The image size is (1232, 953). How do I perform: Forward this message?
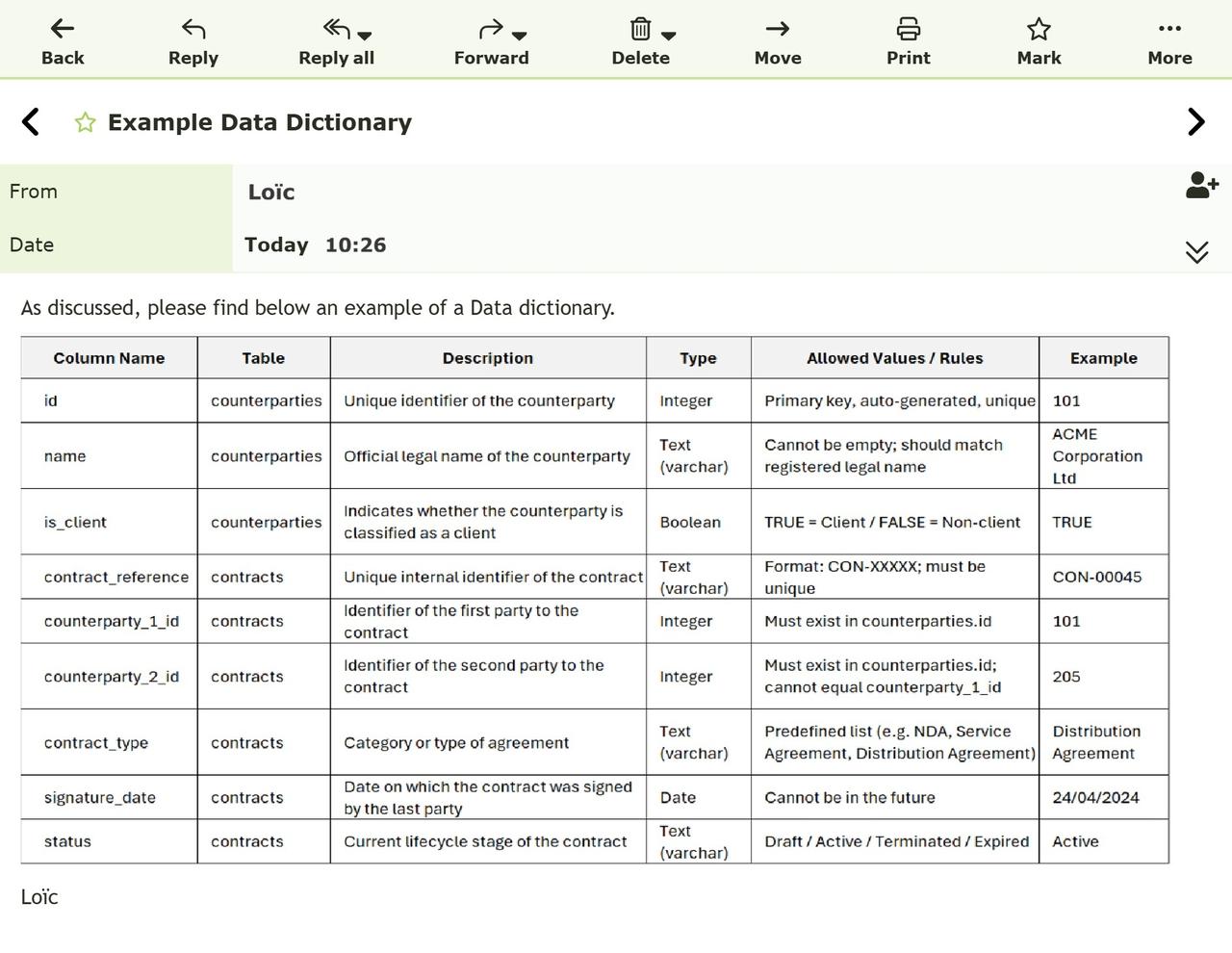tap(491, 42)
